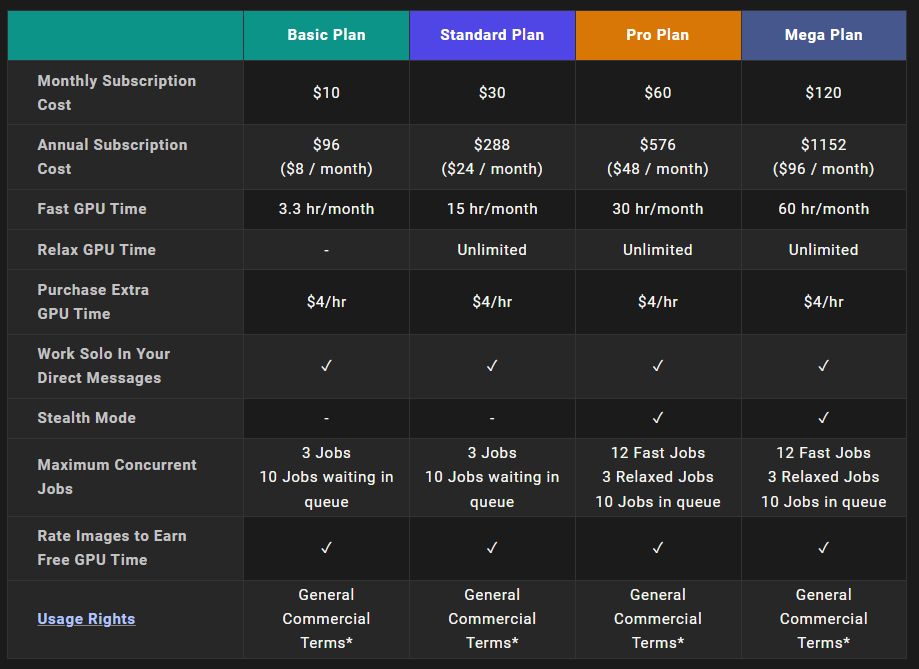The width and height of the screenshot is (919, 669).
Task: Click Basic Plan's Rate Images checkmark
Action: point(326,548)
